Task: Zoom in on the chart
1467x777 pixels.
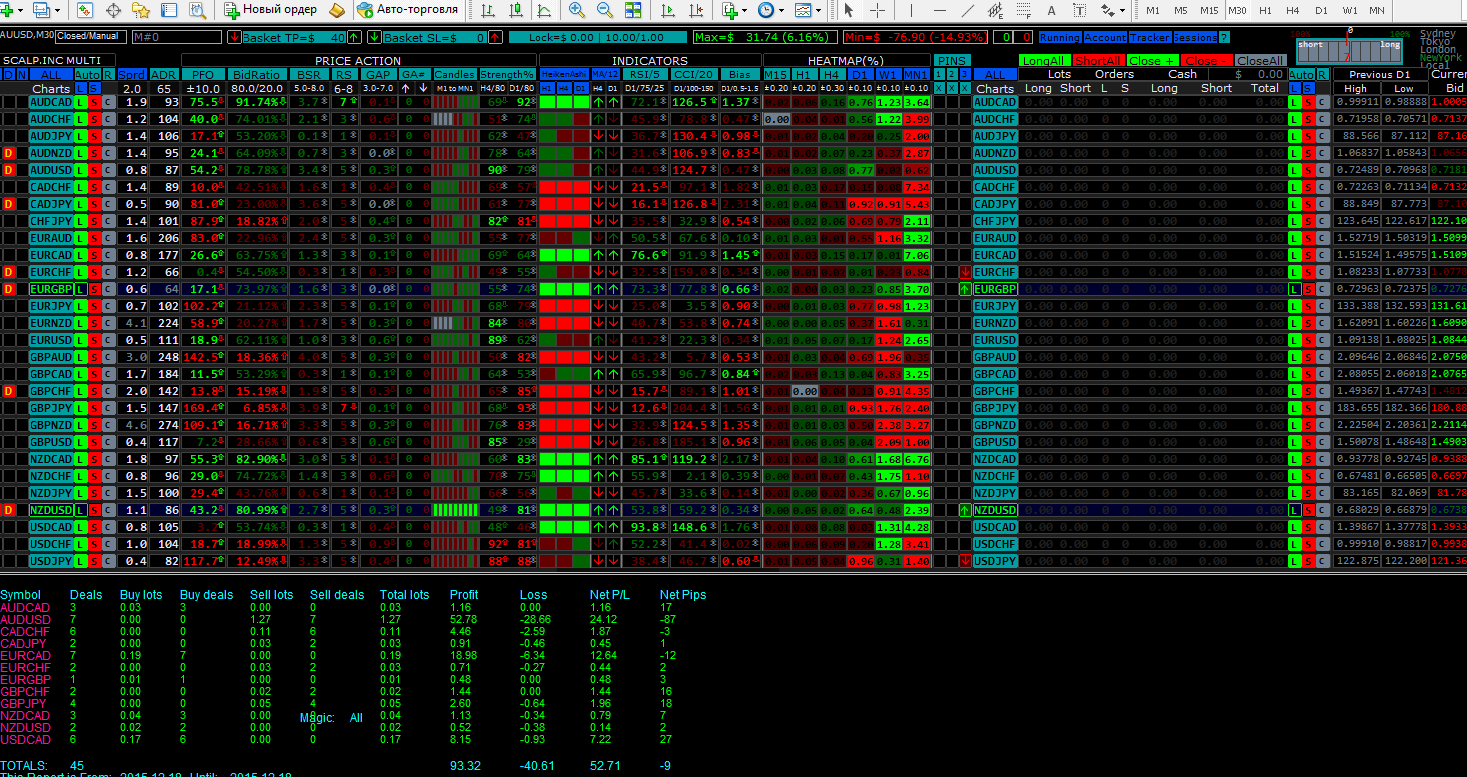Action: (577, 10)
